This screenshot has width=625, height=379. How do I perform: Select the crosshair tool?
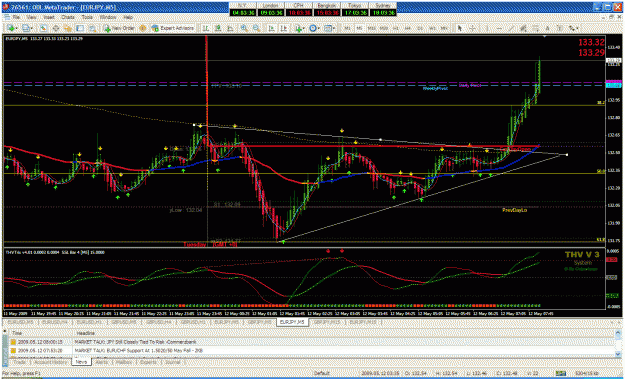472,28
